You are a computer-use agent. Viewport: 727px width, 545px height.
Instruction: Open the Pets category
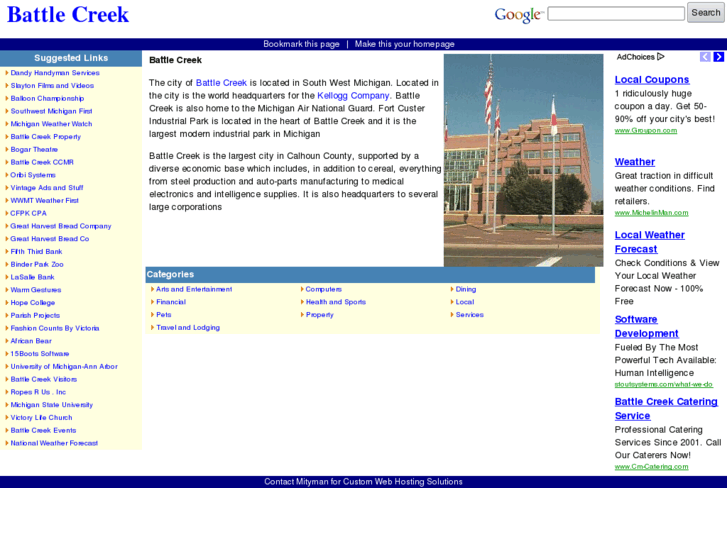(x=164, y=314)
